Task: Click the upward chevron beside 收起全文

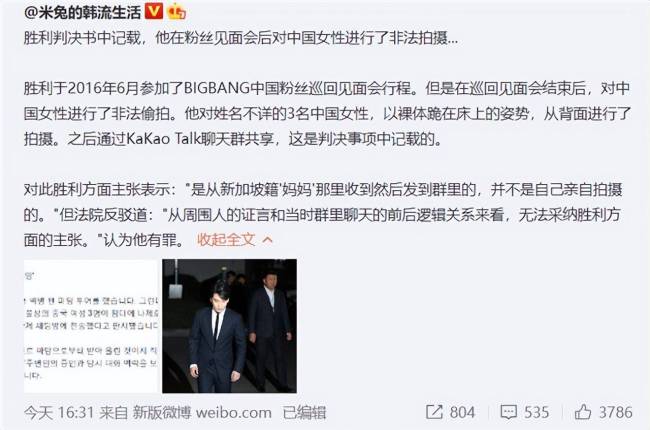Action: [267, 240]
